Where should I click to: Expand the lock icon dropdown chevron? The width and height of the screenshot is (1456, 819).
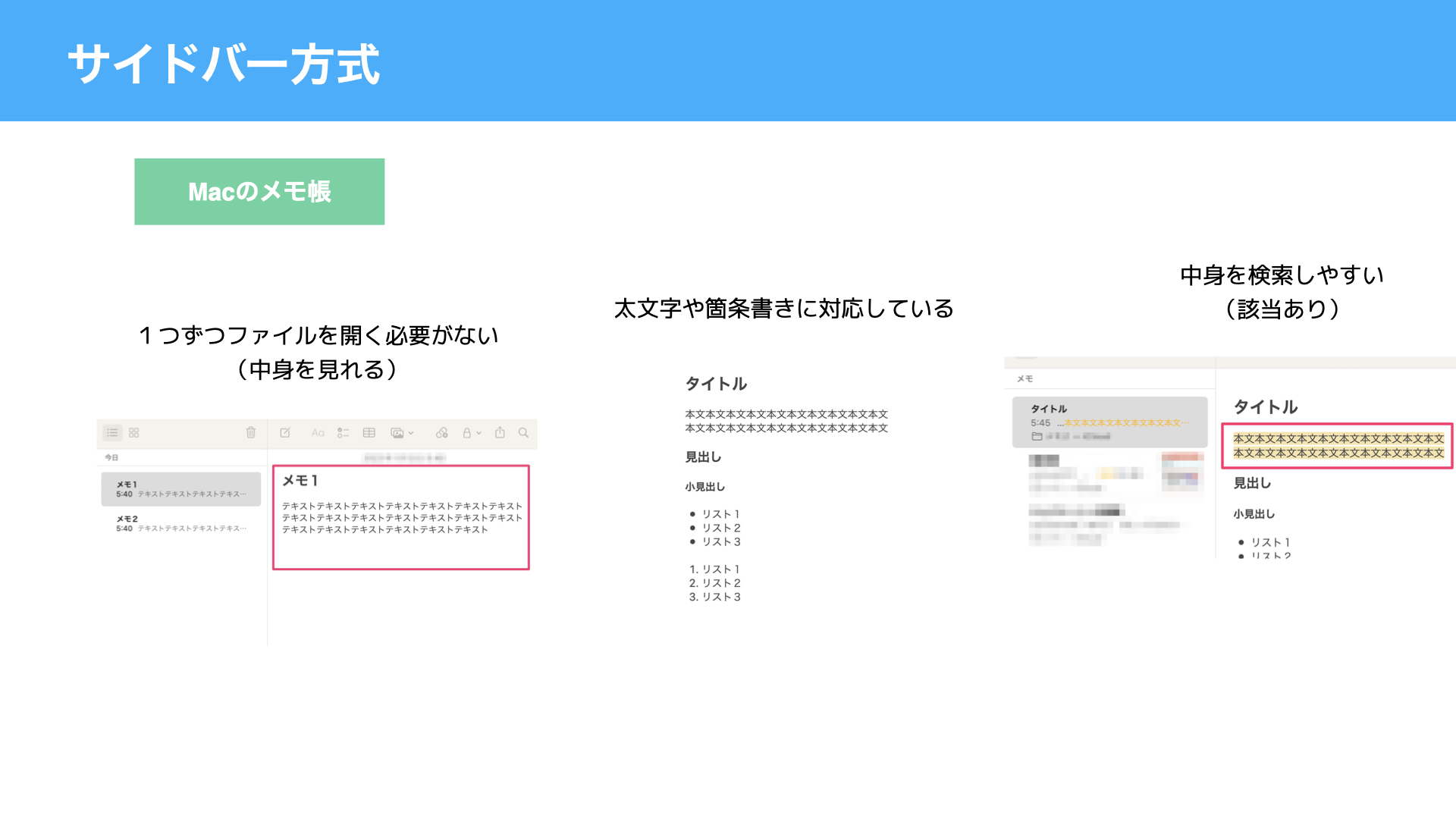(x=479, y=433)
